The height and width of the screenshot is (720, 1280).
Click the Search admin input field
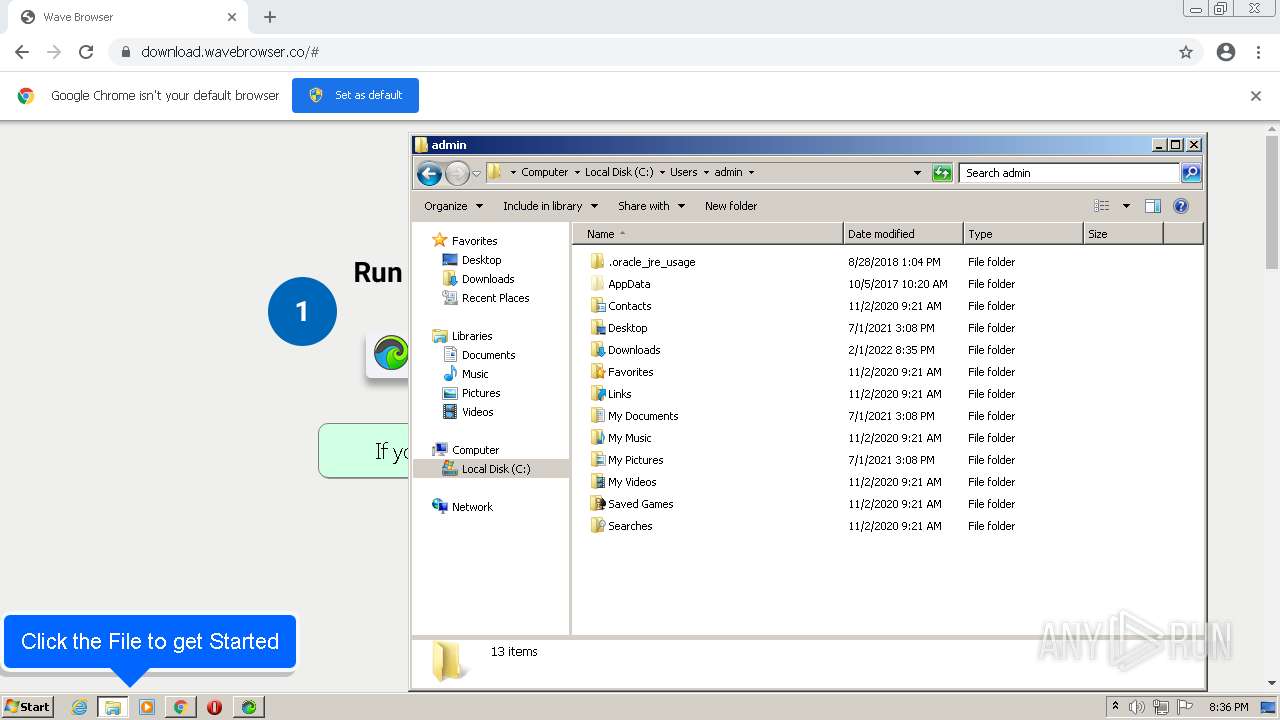click(1069, 173)
